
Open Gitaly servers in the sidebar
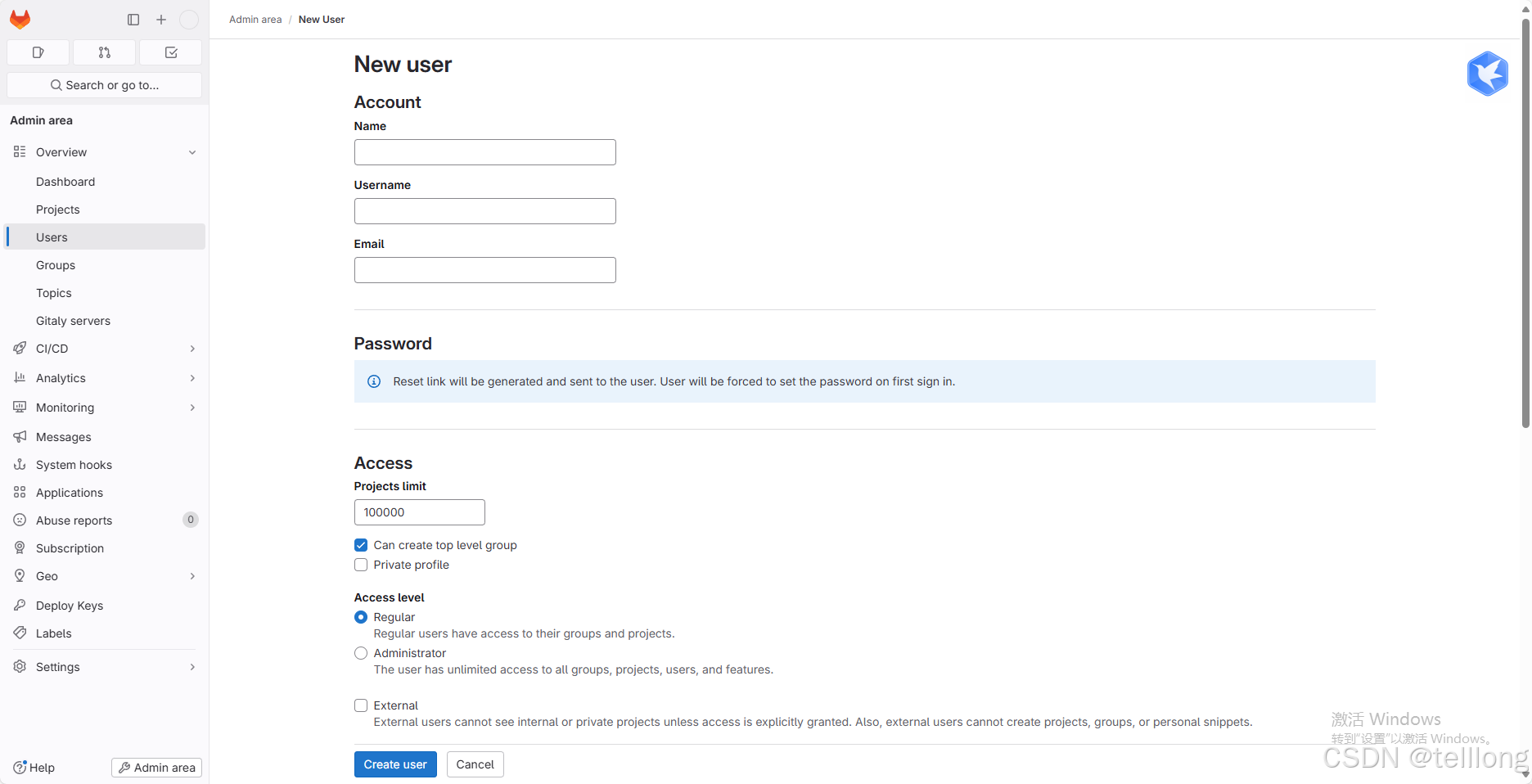pos(105,321)
